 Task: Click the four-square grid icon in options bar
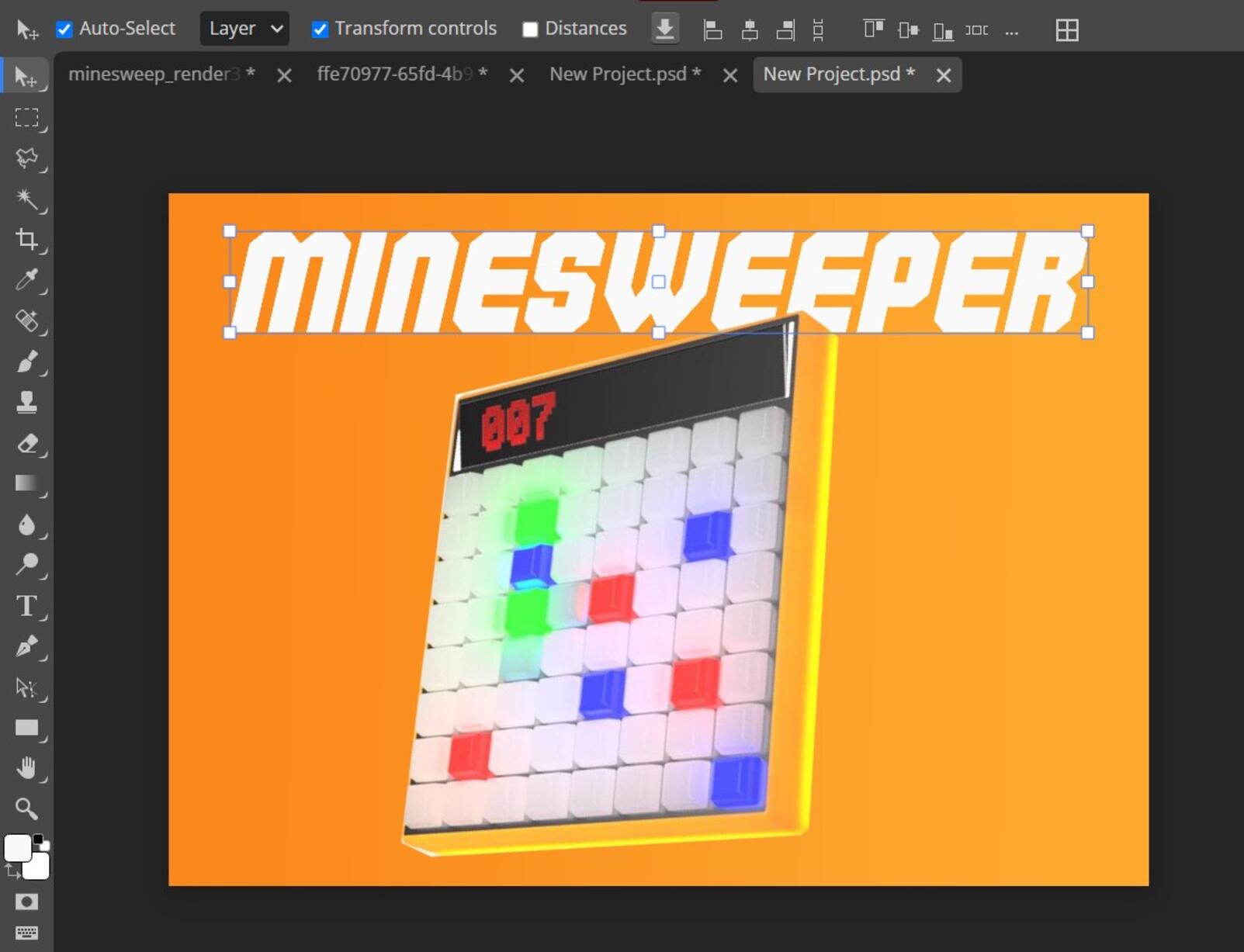click(x=1067, y=30)
